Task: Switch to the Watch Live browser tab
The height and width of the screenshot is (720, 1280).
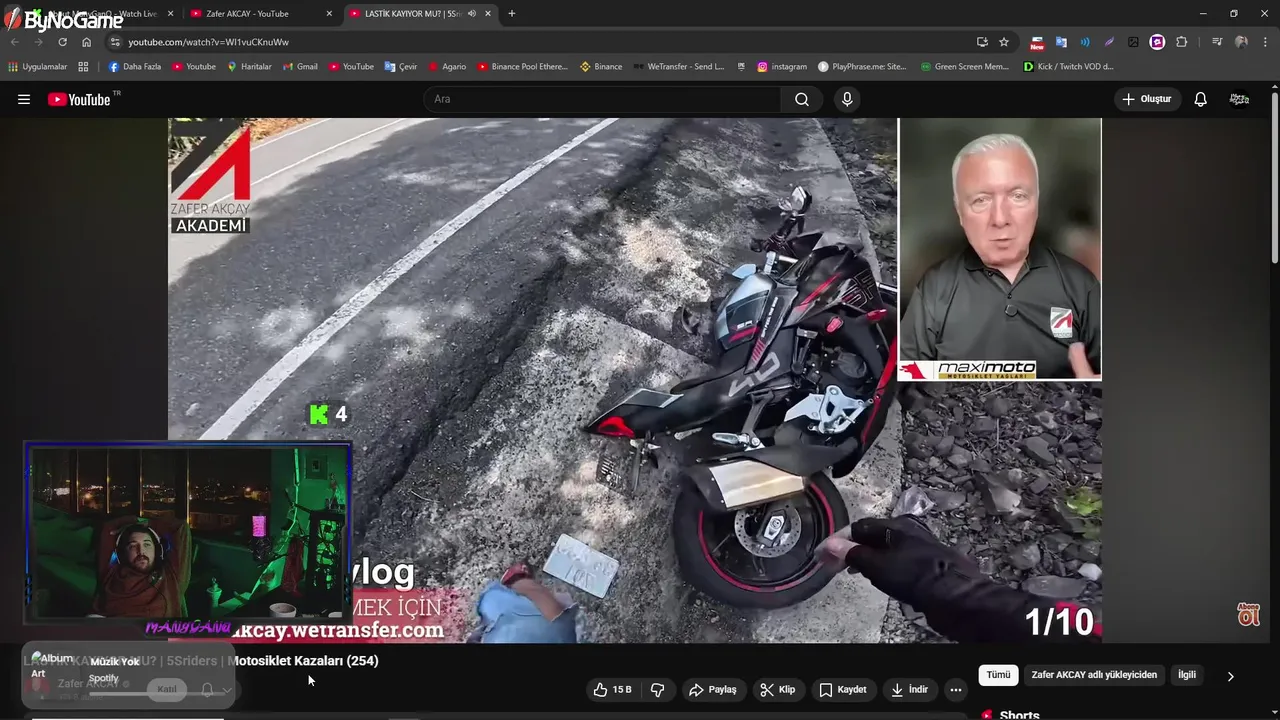Action: [100, 14]
